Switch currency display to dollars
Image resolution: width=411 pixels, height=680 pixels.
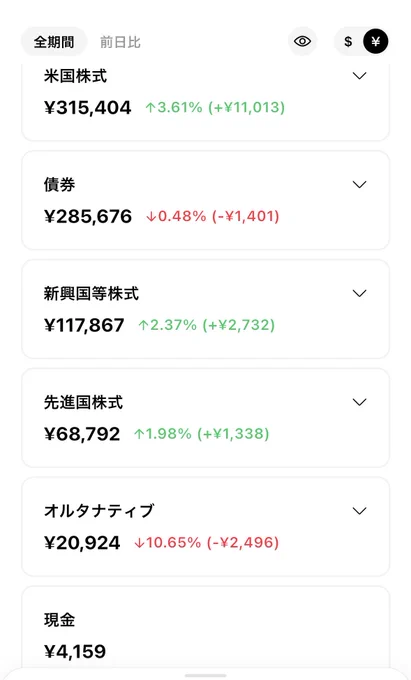[348, 42]
